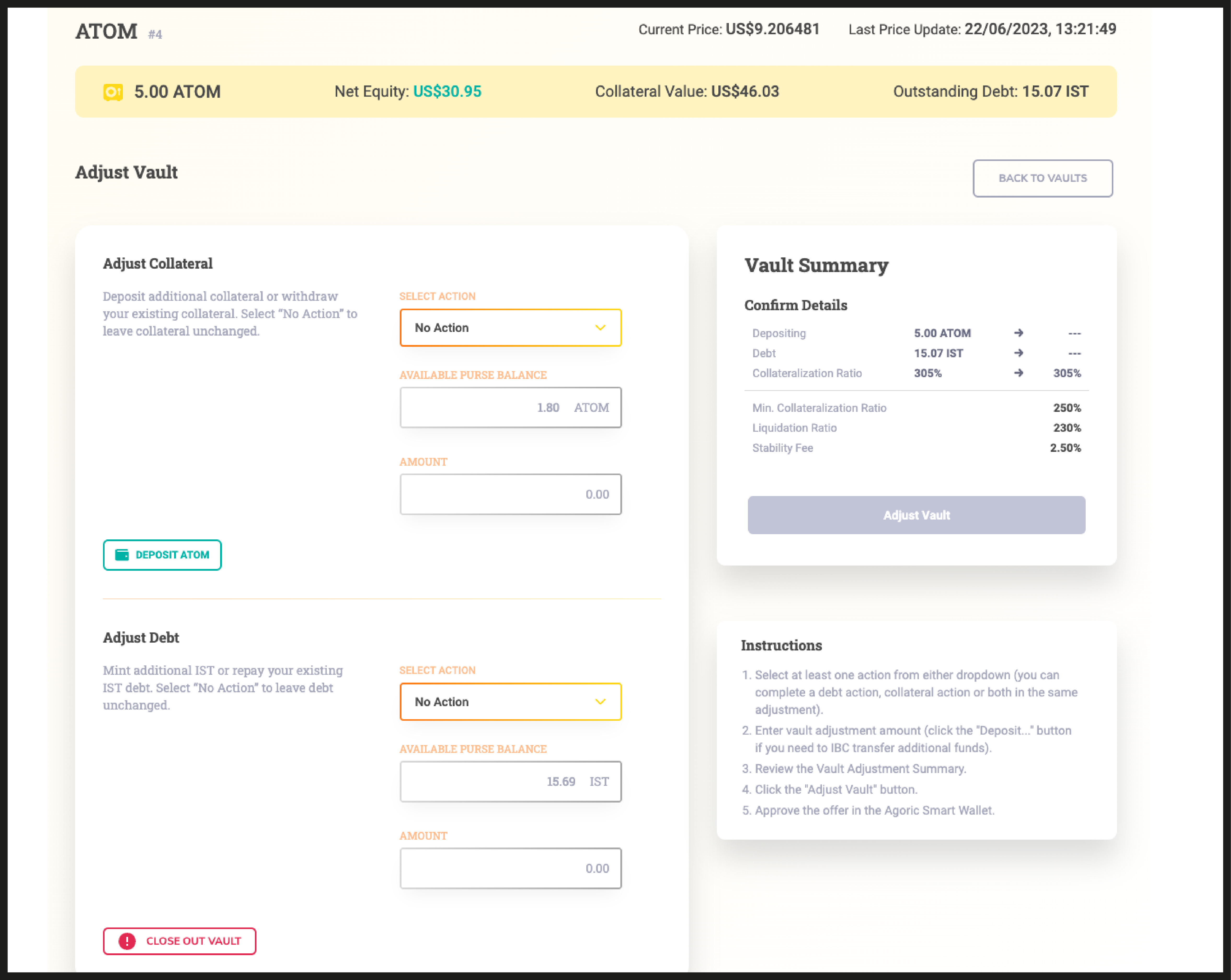Click the red exclamation icon on Close Out Vault
The width and height of the screenshot is (1231, 980).
(x=127, y=941)
